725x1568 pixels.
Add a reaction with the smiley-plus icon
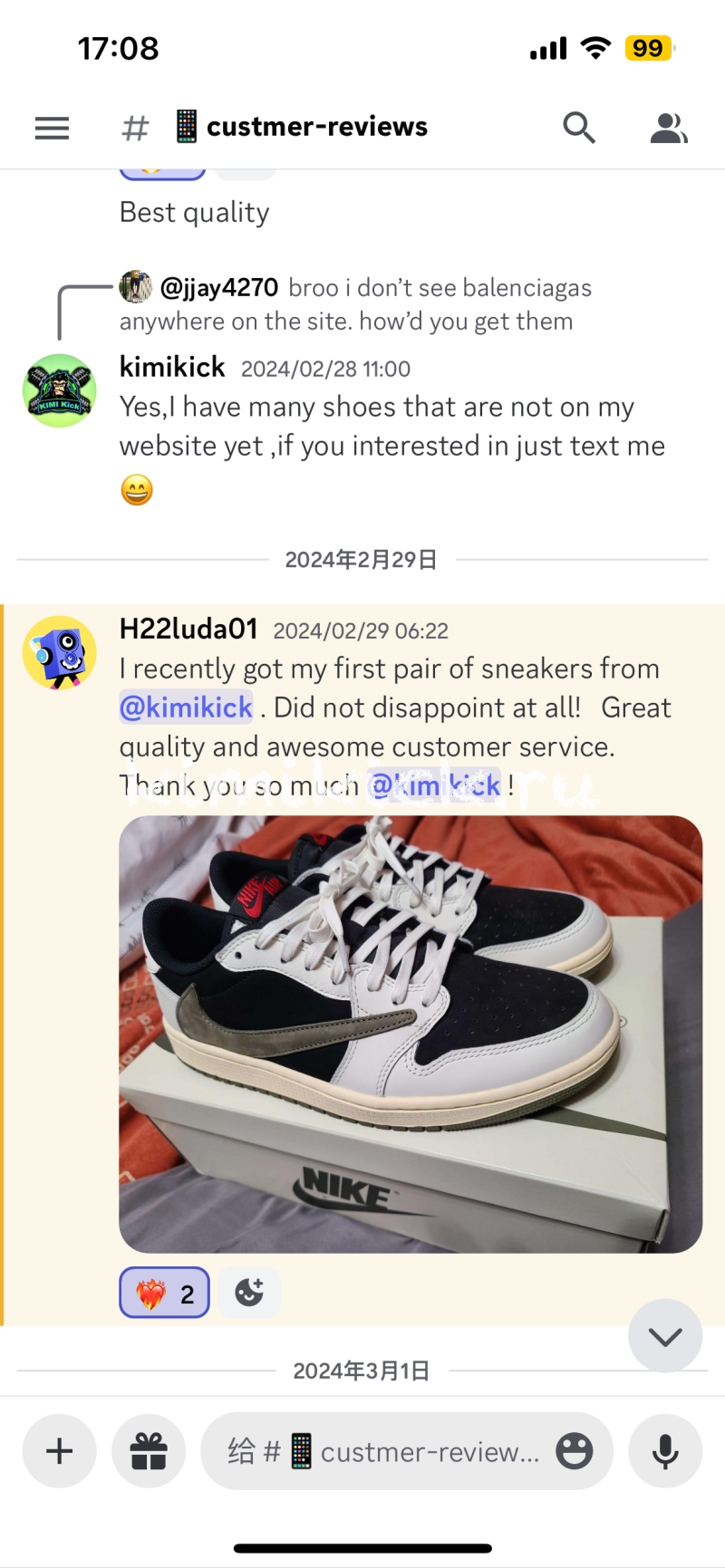tap(249, 1292)
